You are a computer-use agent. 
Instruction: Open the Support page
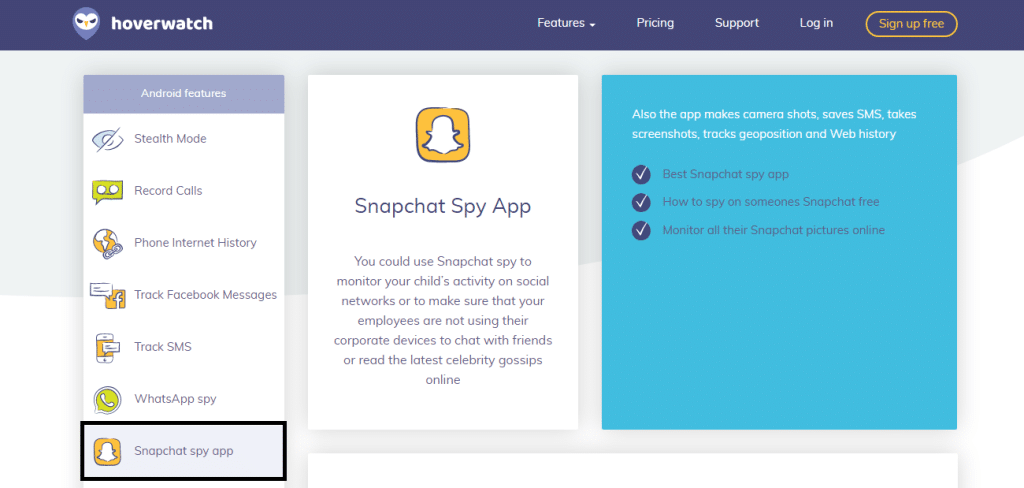(x=737, y=23)
